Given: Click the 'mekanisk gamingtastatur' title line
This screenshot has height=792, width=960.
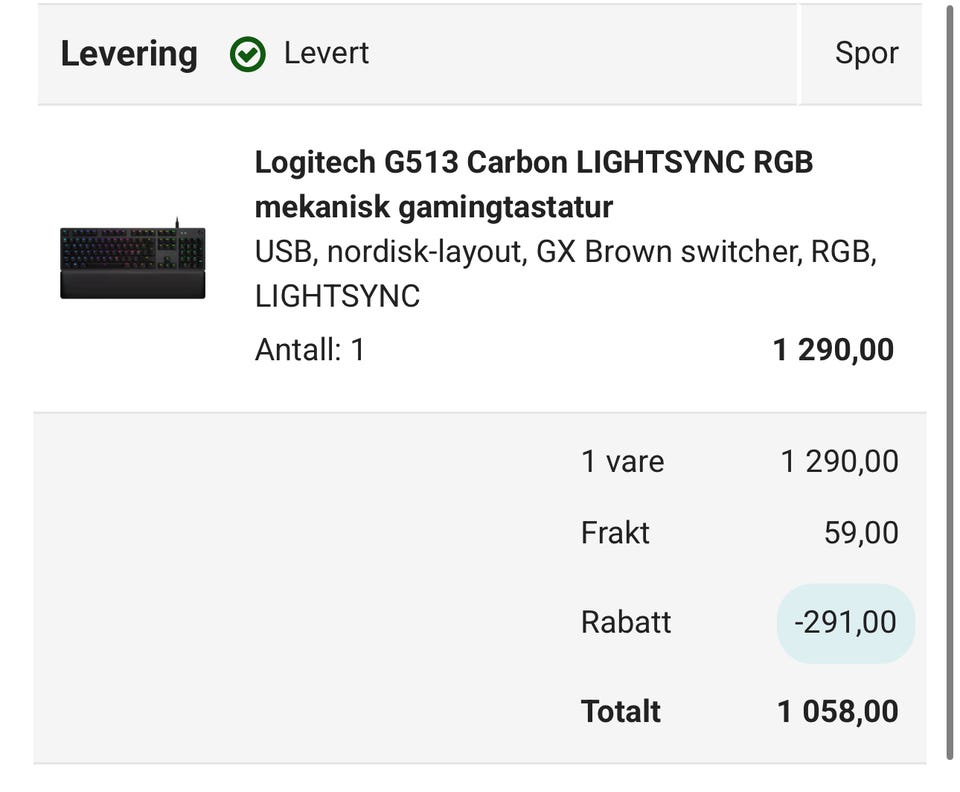Looking at the screenshot, I should (x=433, y=207).
